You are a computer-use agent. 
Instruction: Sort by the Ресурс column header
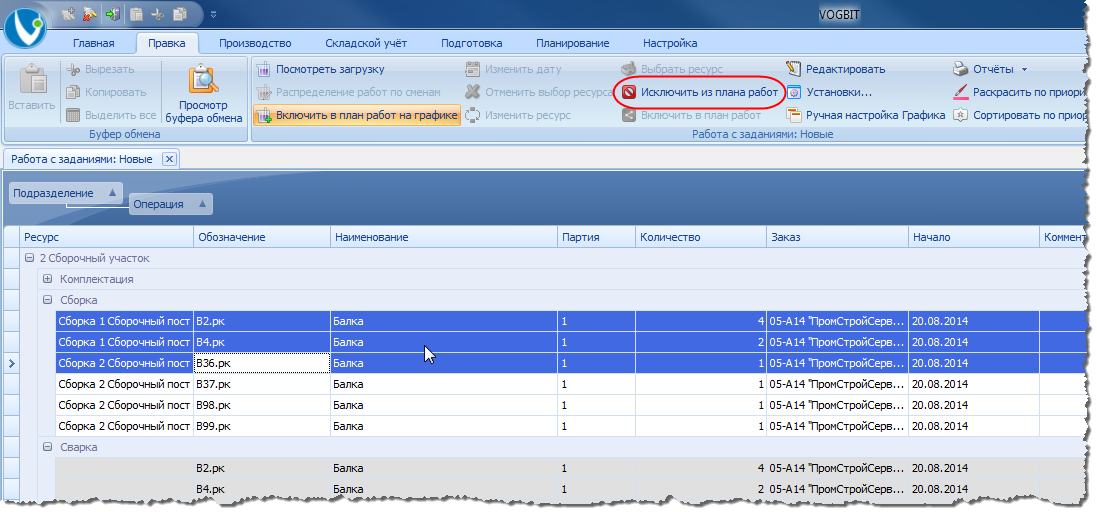tap(107, 237)
